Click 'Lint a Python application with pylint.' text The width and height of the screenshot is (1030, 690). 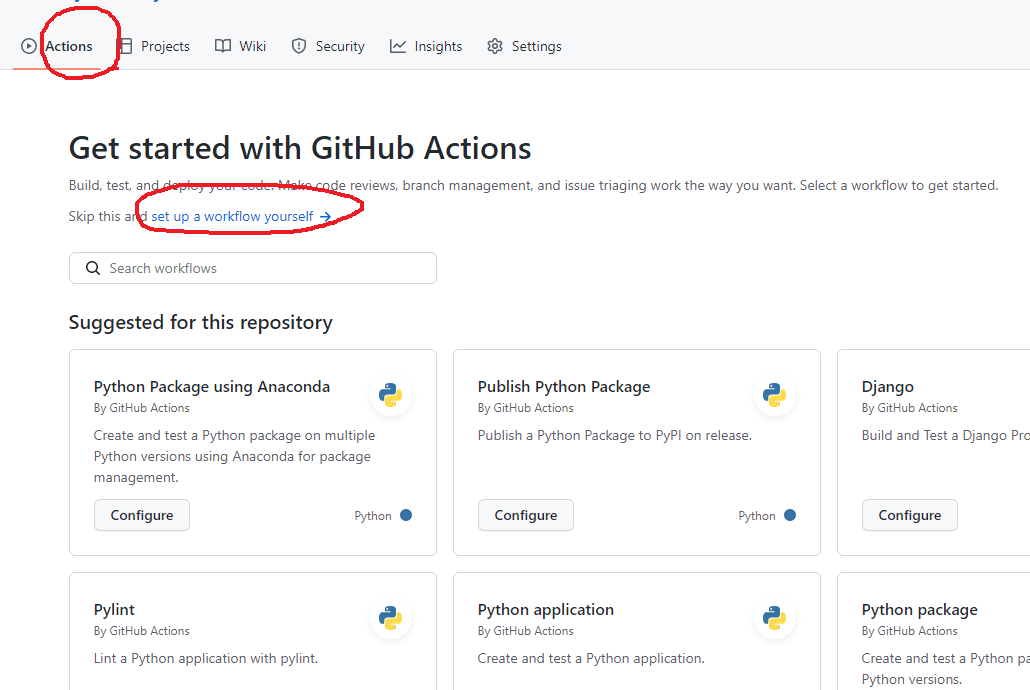coord(206,658)
